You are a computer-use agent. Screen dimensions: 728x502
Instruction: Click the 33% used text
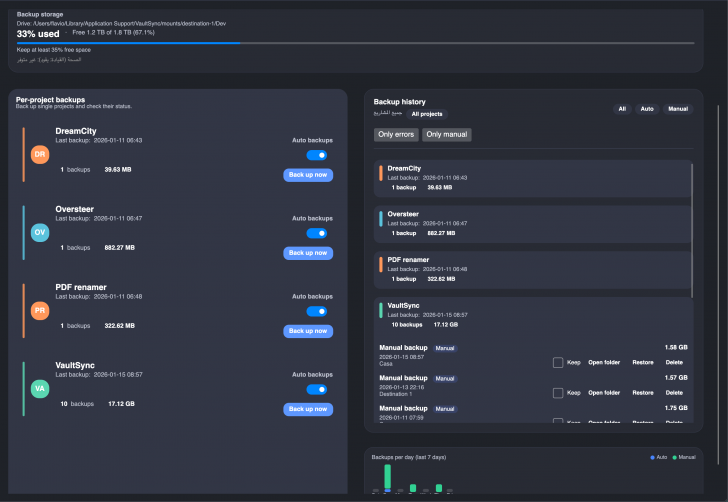pos(38,34)
